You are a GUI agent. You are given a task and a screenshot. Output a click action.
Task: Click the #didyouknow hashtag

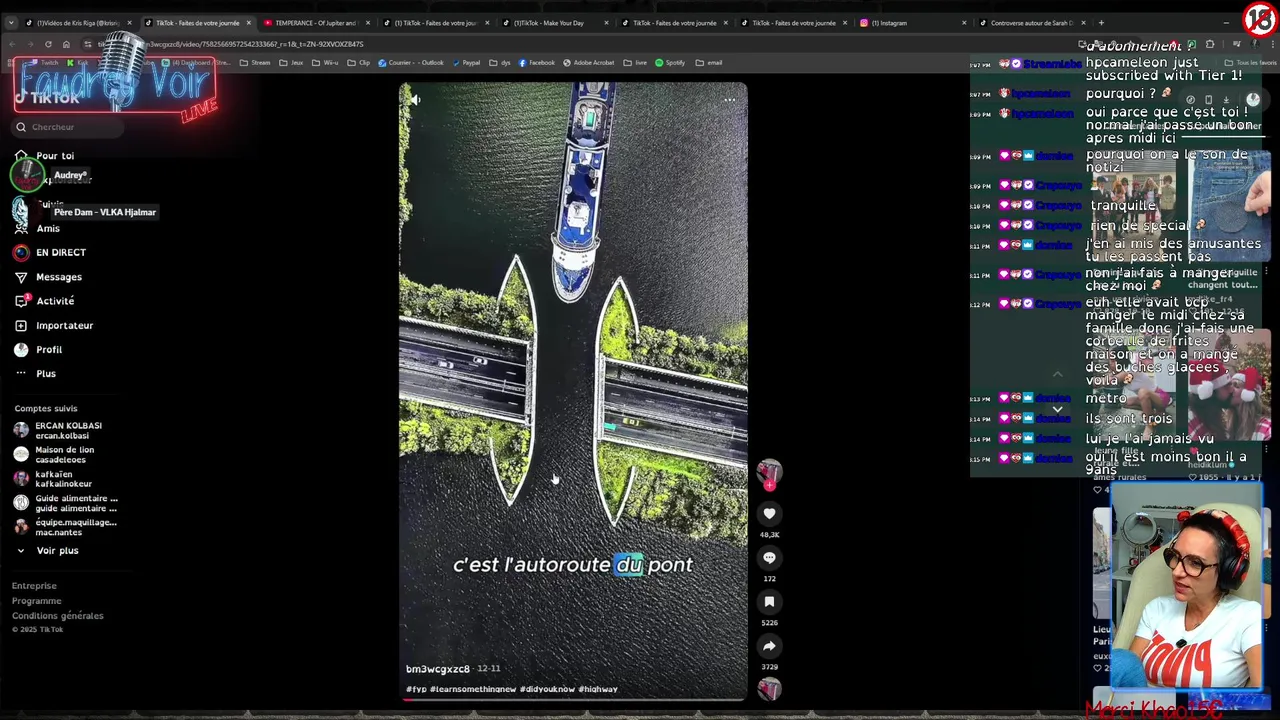pyautogui.click(x=547, y=689)
